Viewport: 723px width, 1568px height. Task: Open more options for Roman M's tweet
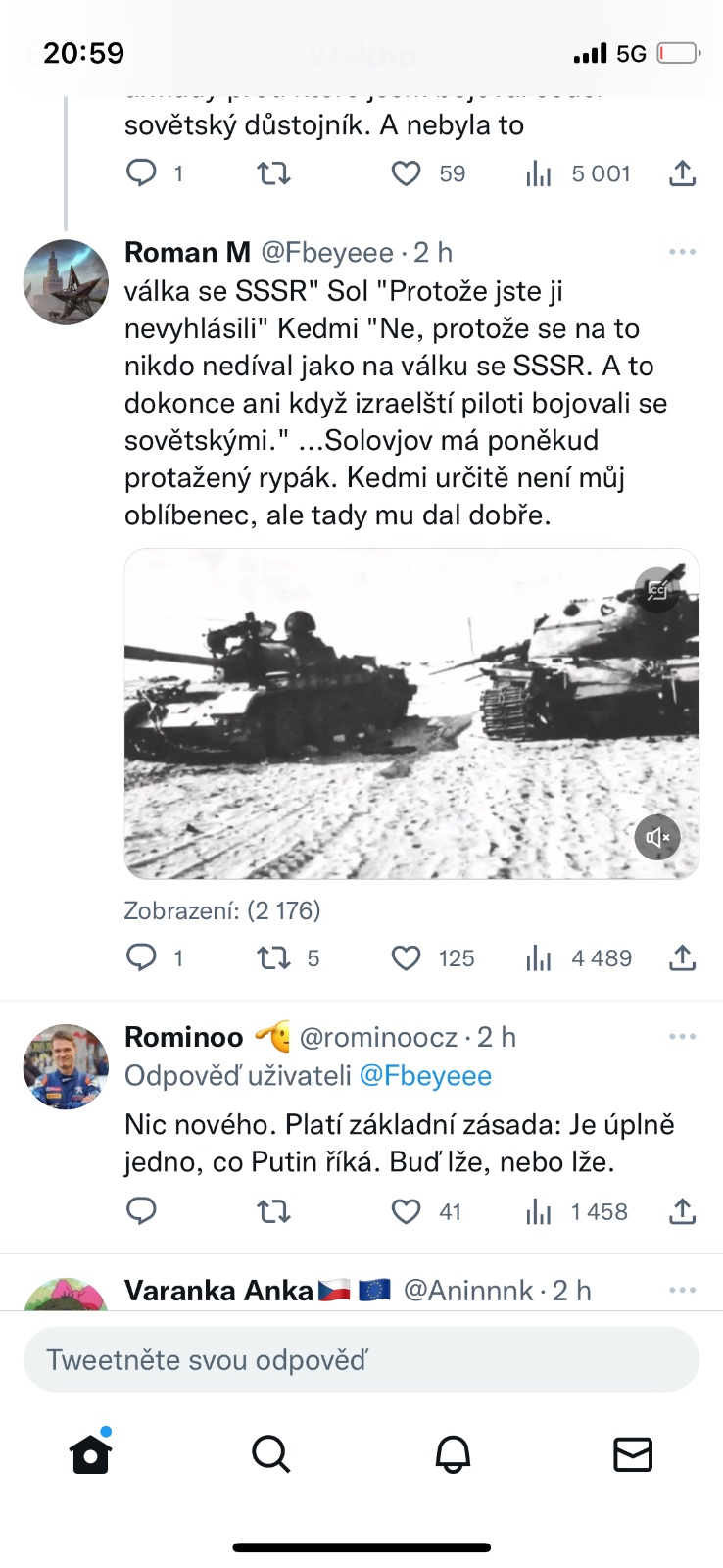682,252
